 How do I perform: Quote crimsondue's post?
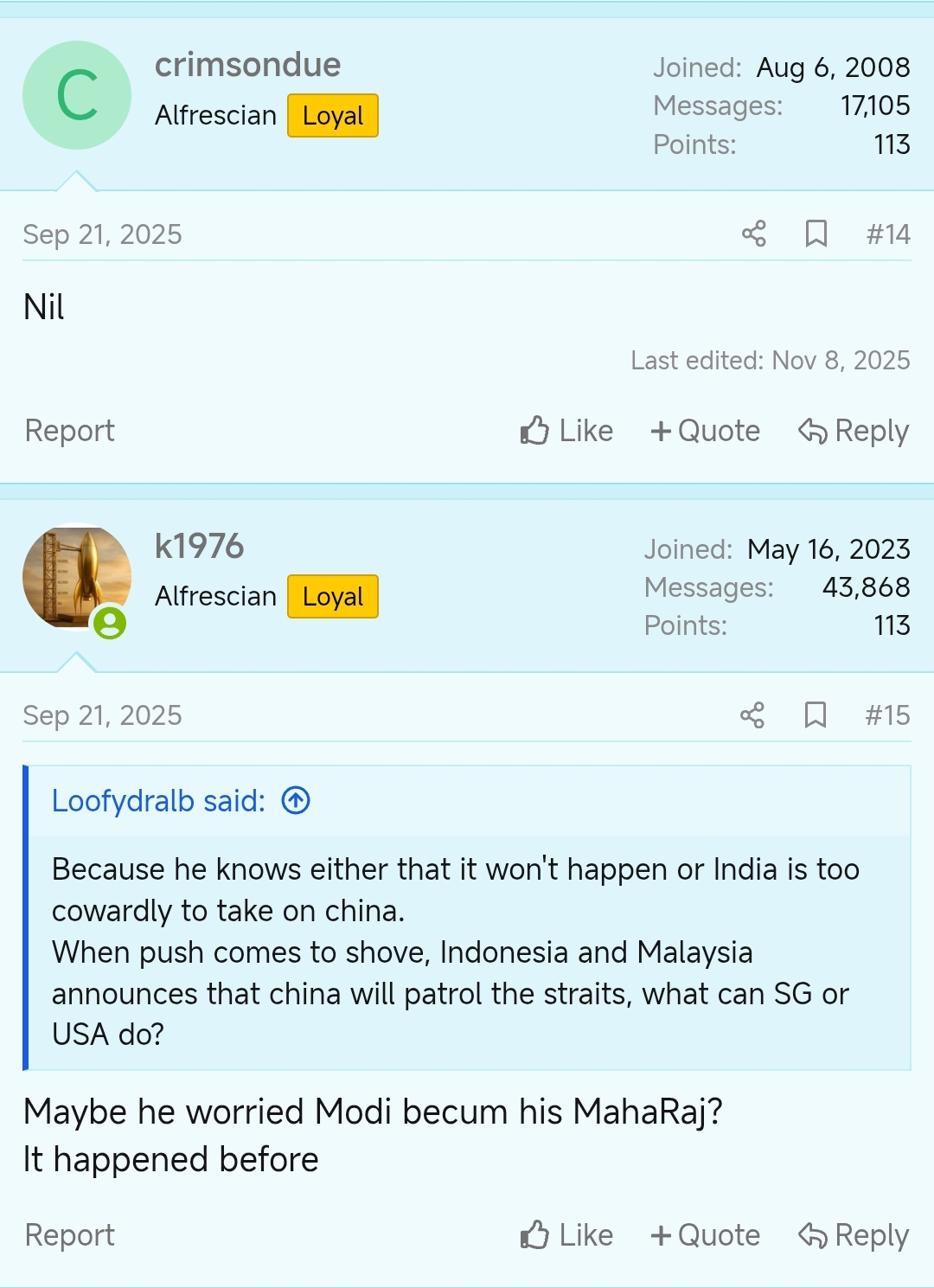(705, 431)
